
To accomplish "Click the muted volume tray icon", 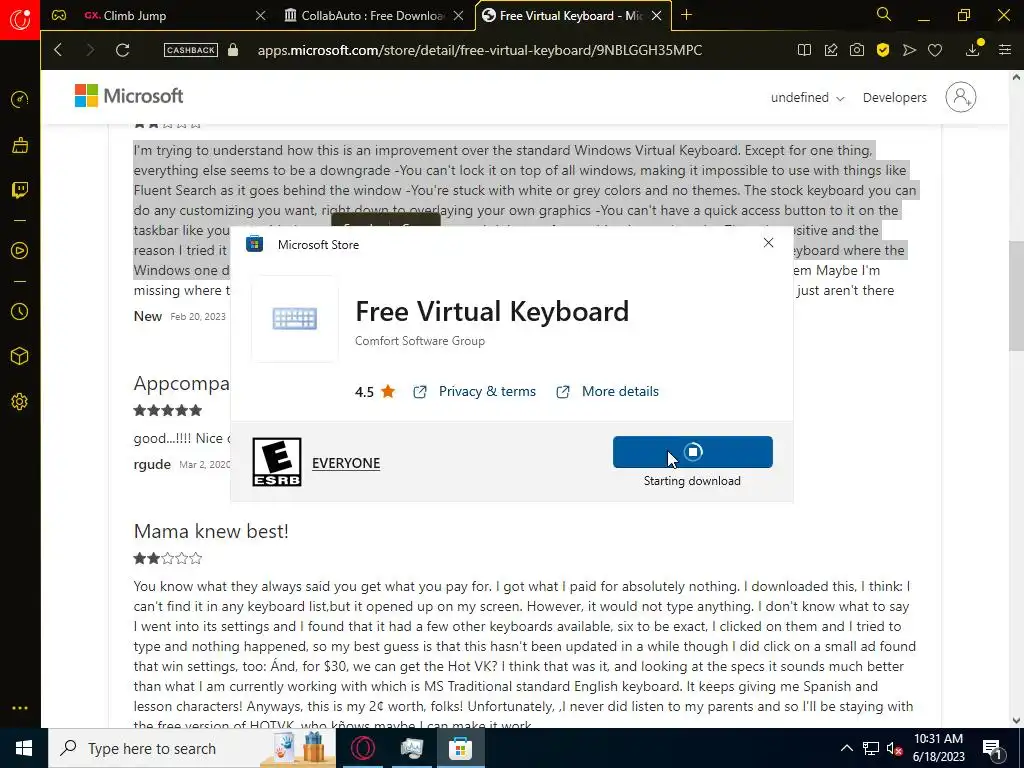I will pos(895,748).
